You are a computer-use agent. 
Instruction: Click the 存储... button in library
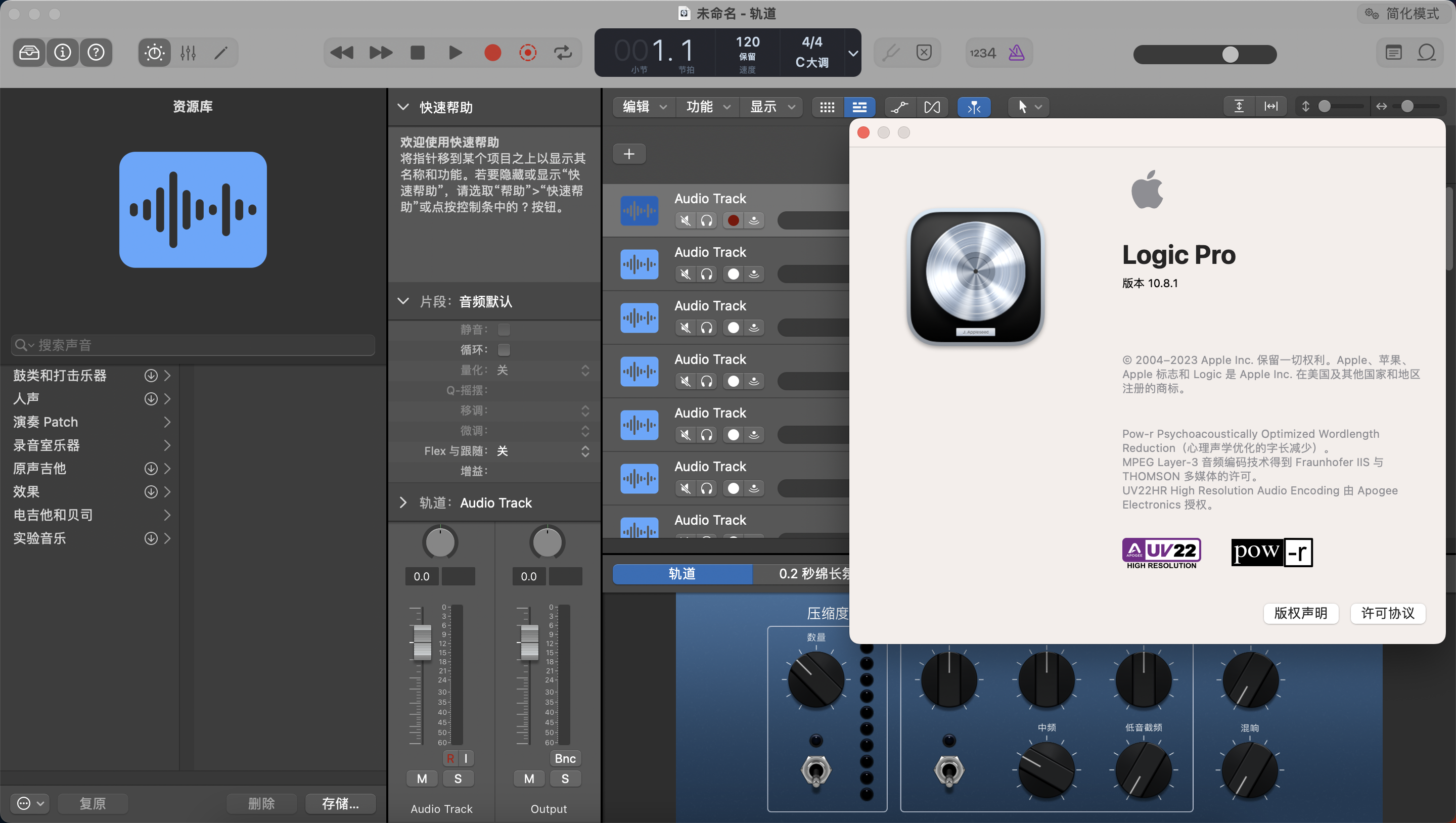click(340, 803)
